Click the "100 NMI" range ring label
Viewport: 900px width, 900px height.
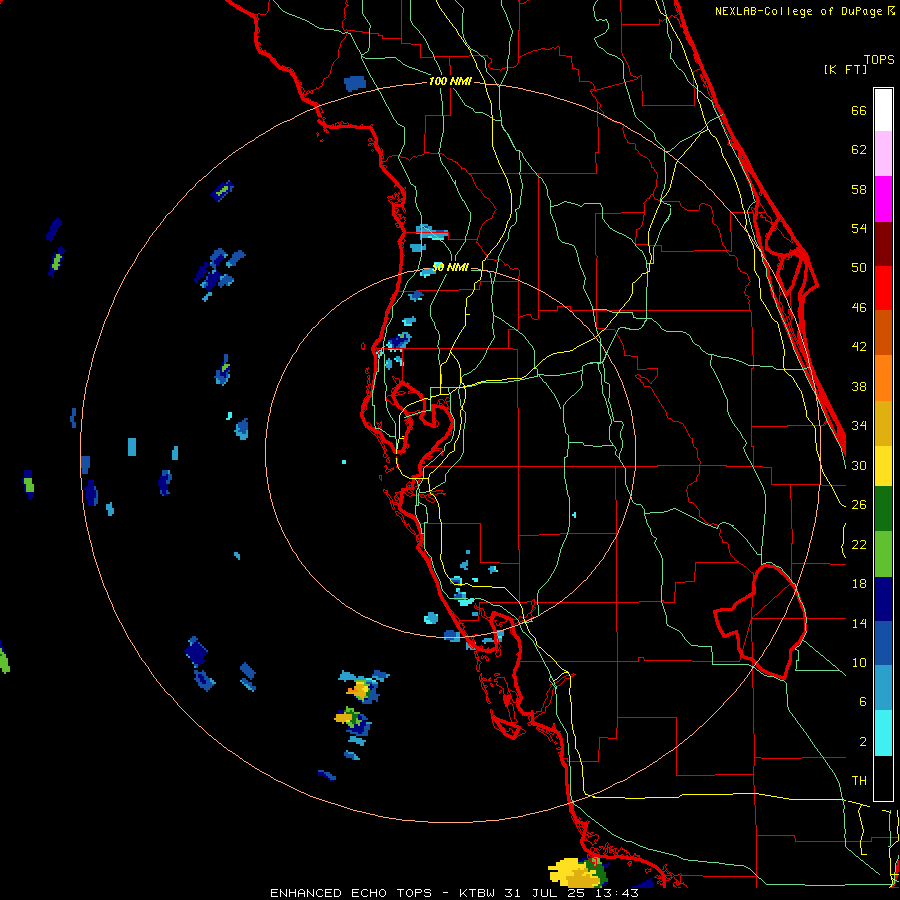point(450,82)
